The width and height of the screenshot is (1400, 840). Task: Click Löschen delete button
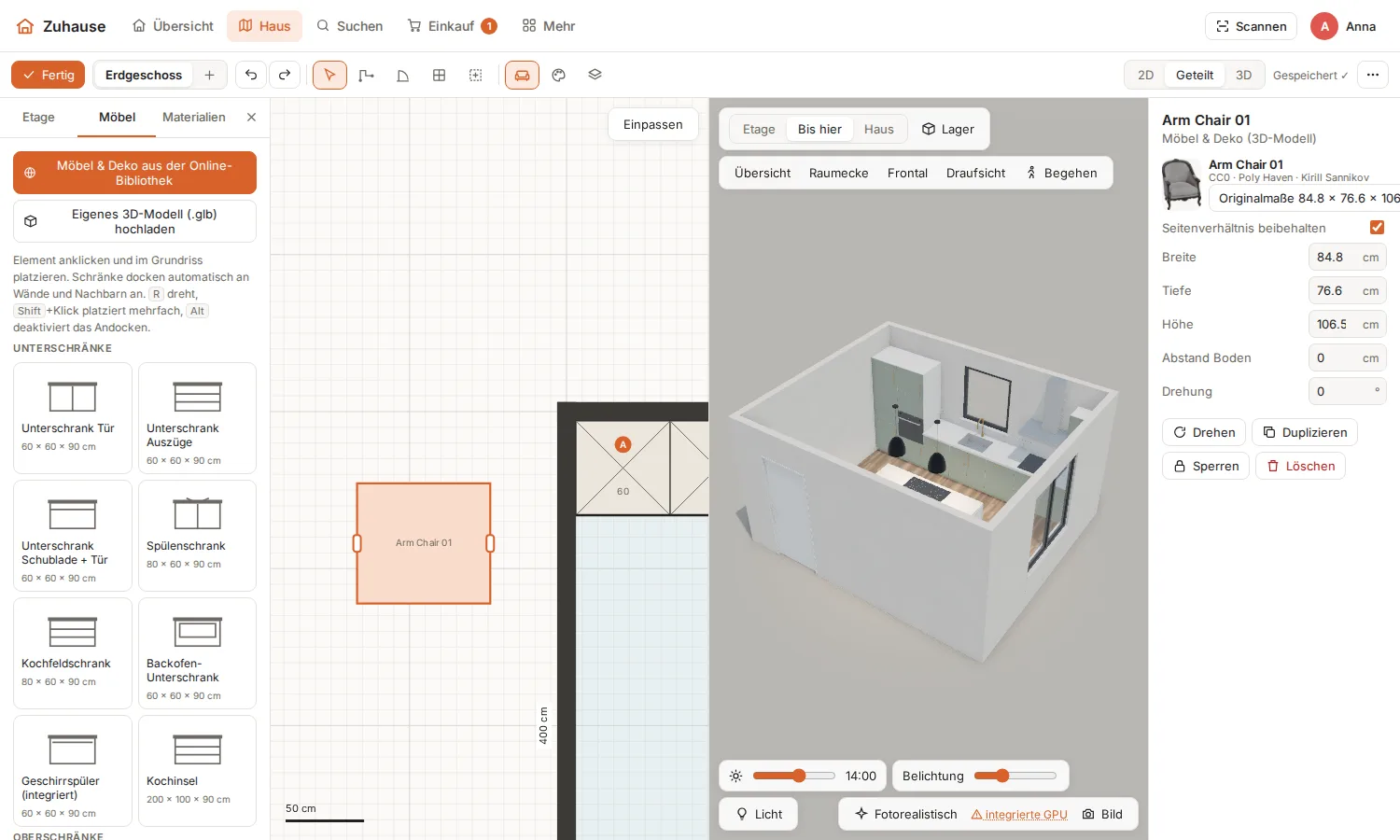click(x=1300, y=466)
